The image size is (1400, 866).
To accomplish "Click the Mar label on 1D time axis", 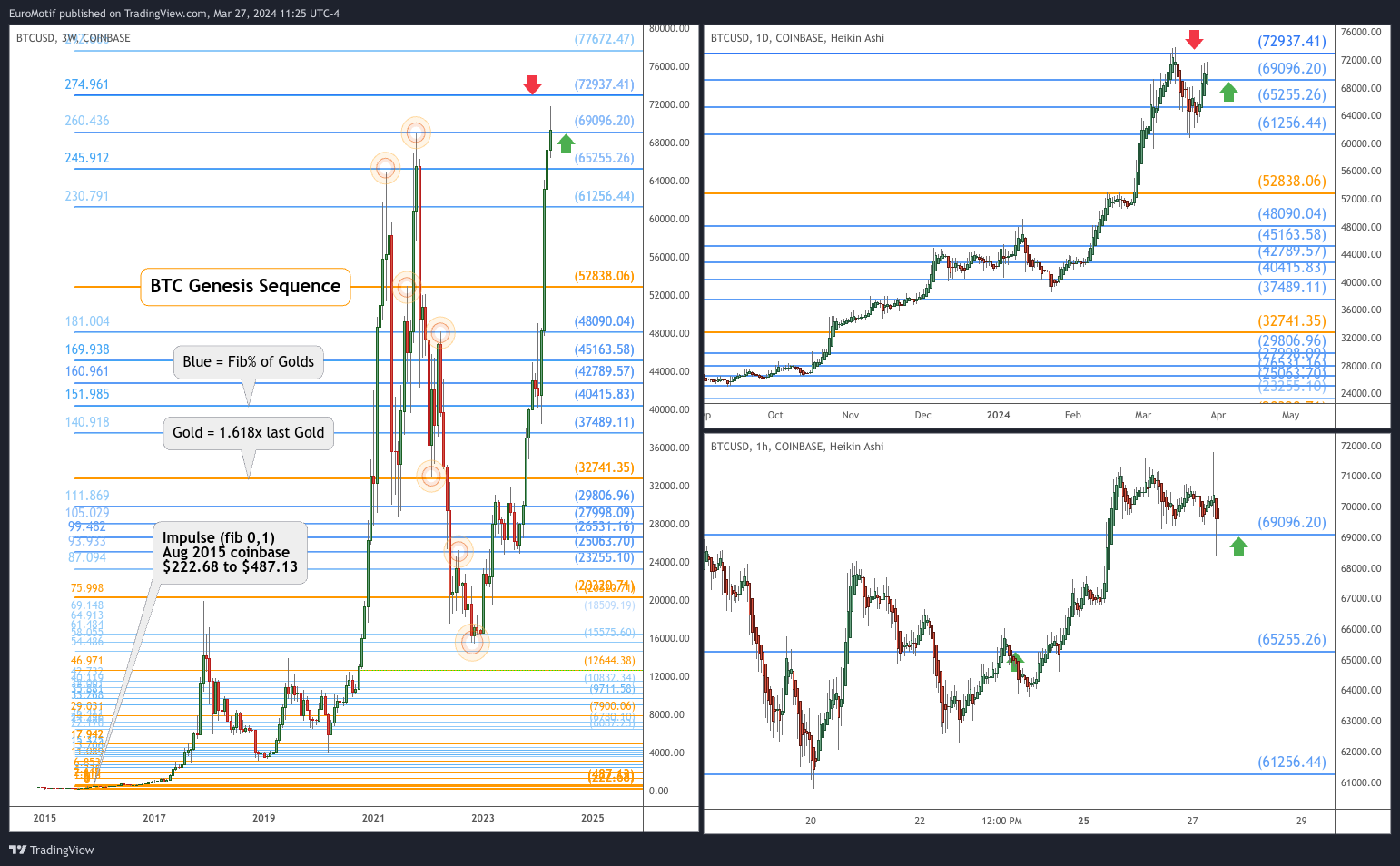I will coord(1142,415).
